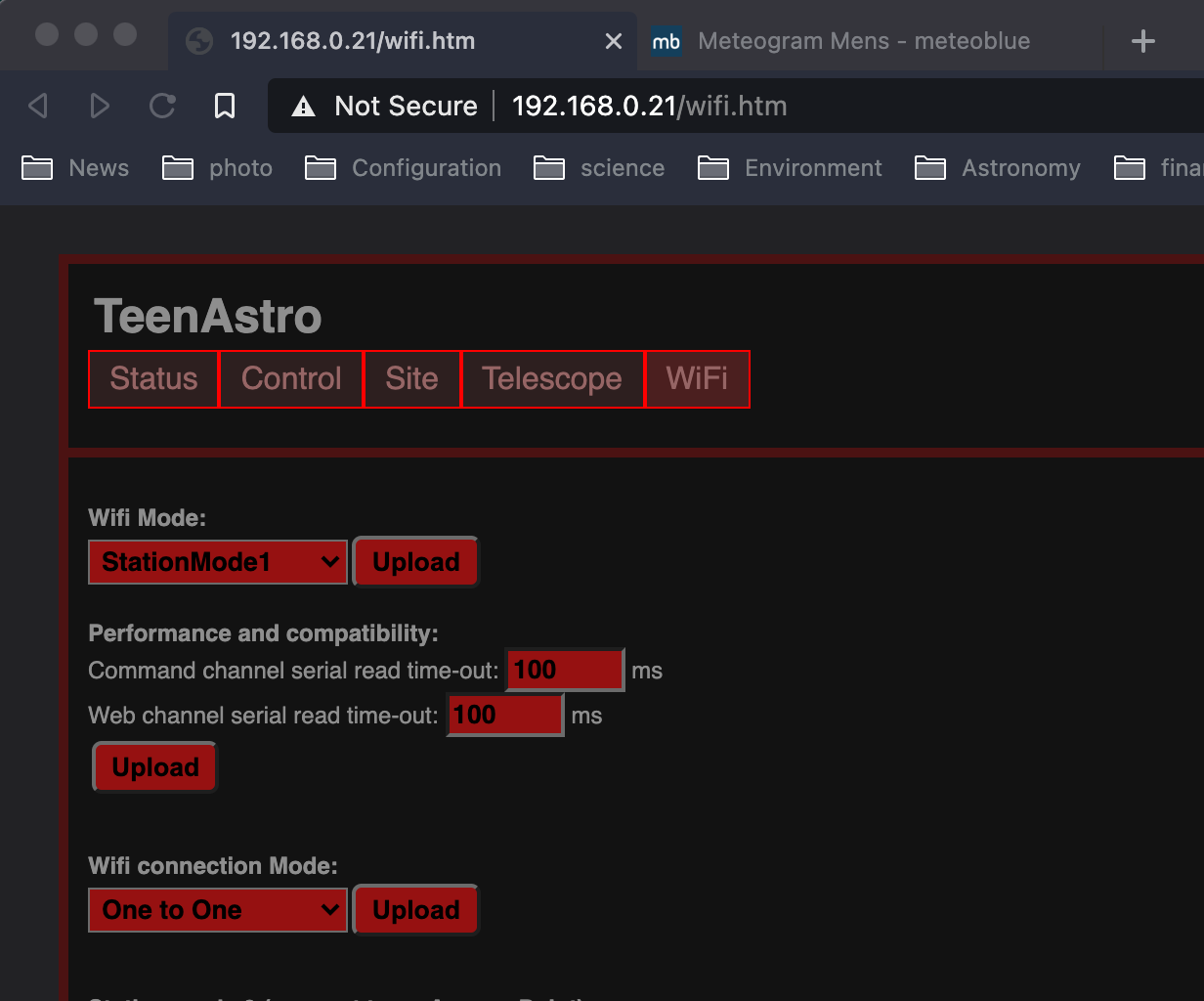Click the Wifi connection Mode label

point(213,866)
